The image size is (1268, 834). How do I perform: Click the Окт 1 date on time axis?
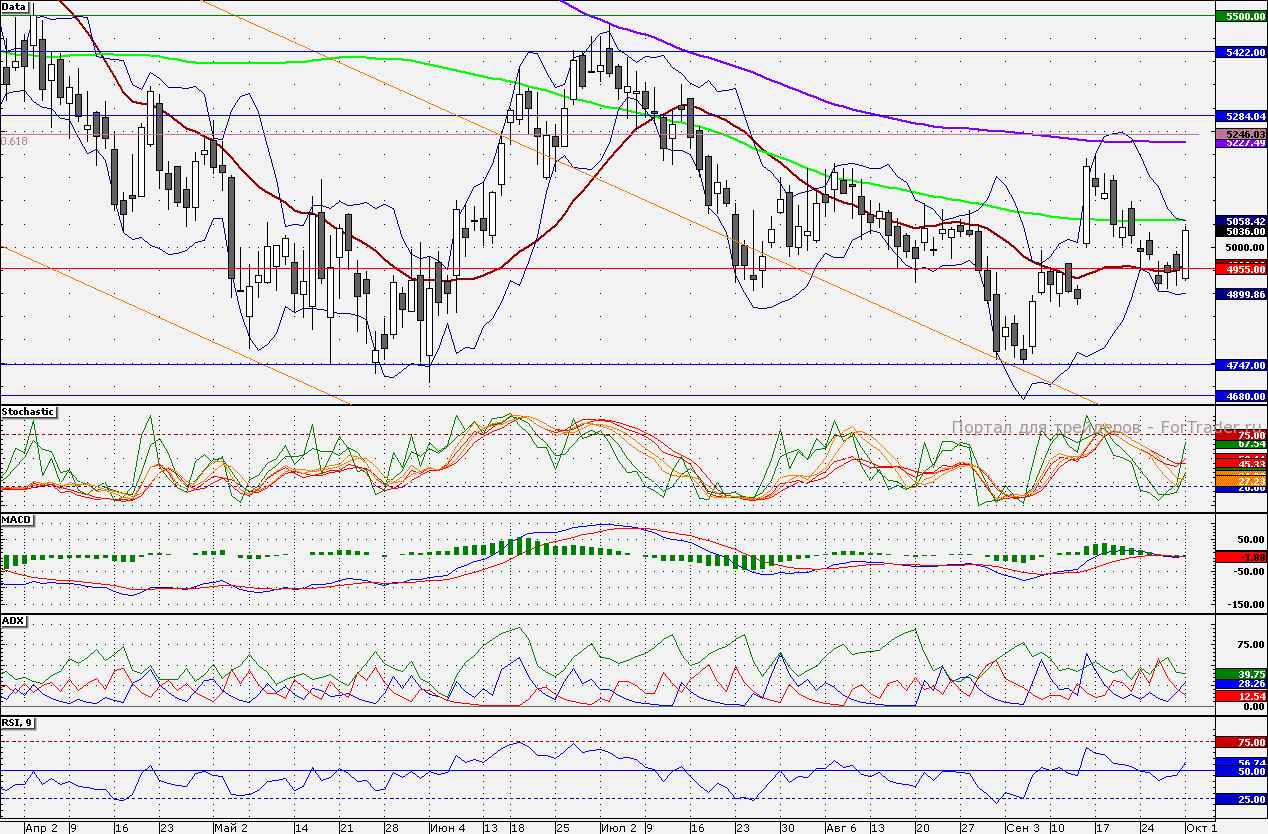click(x=1201, y=828)
